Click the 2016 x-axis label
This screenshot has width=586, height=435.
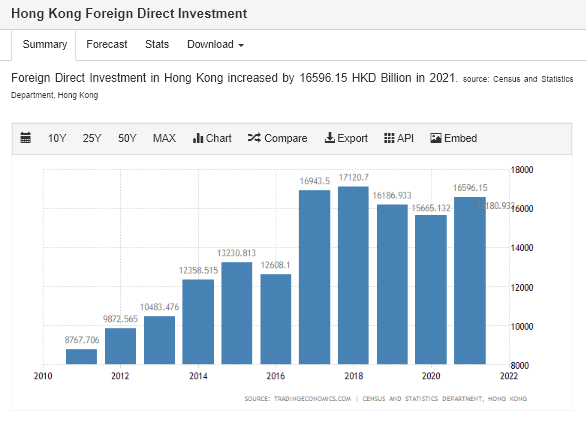tap(276, 376)
